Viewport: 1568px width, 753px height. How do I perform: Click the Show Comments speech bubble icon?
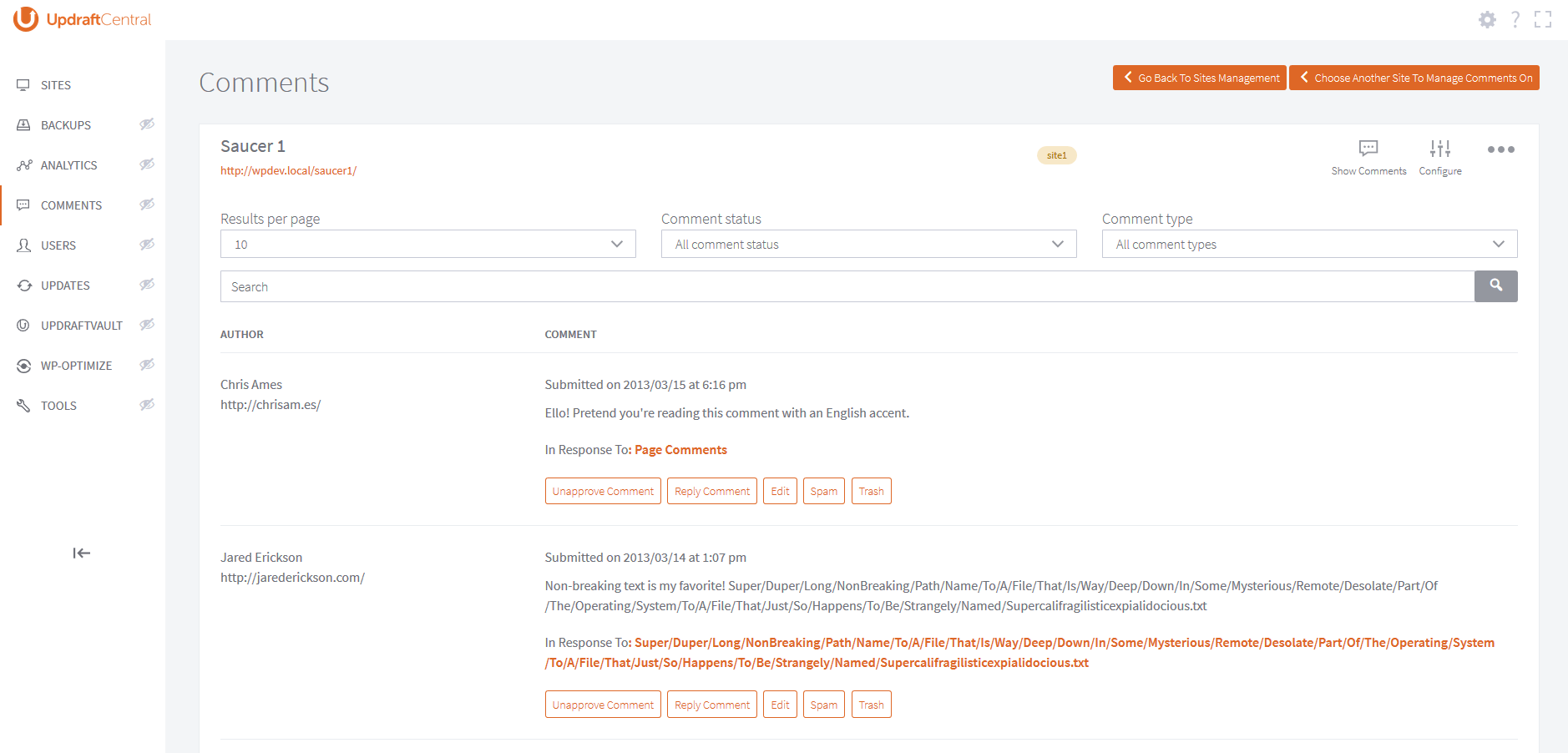1368,149
